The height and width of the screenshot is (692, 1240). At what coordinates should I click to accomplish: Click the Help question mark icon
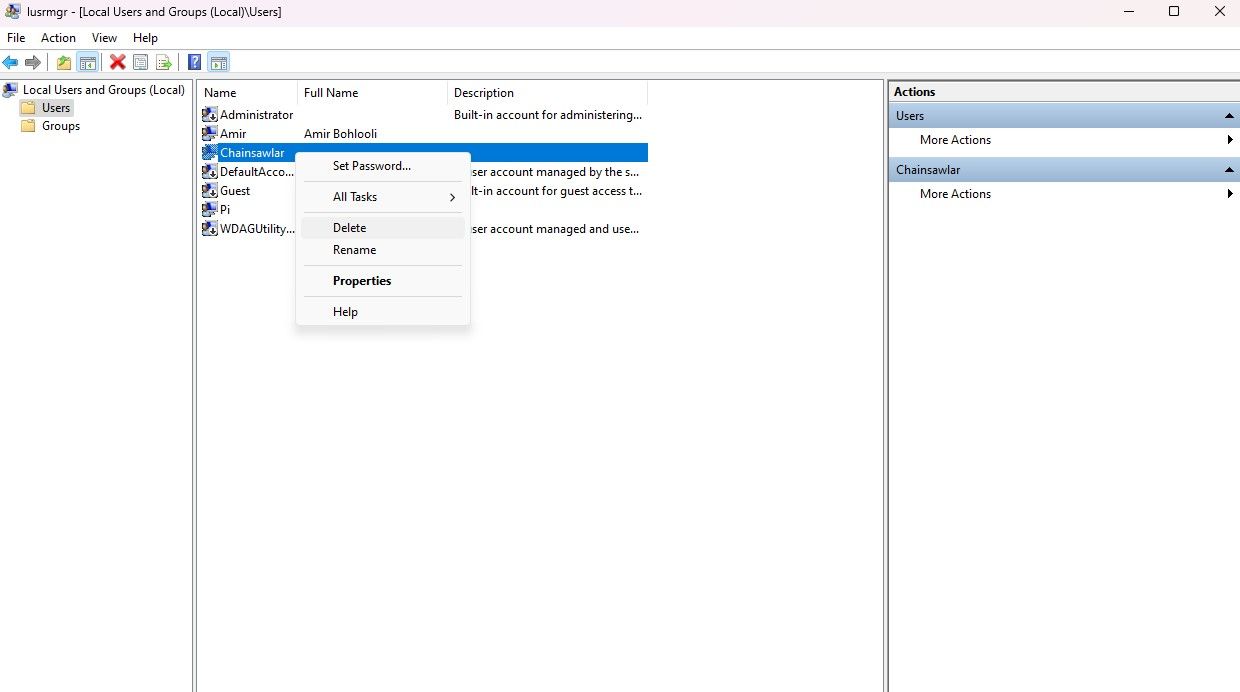tap(193, 62)
